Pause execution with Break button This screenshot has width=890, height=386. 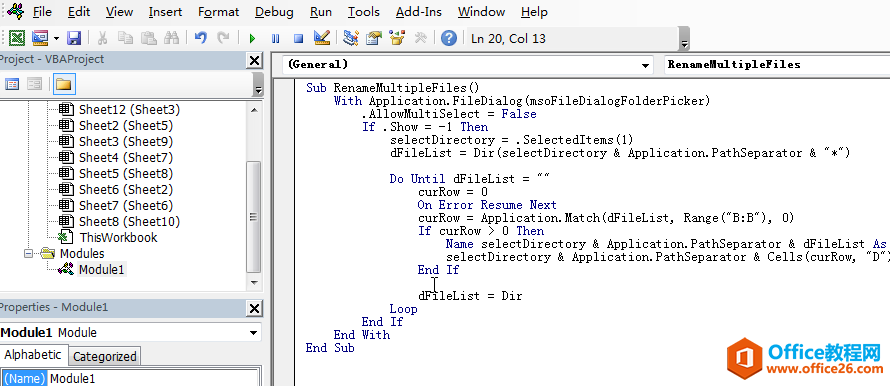click(x=276, y=38)
